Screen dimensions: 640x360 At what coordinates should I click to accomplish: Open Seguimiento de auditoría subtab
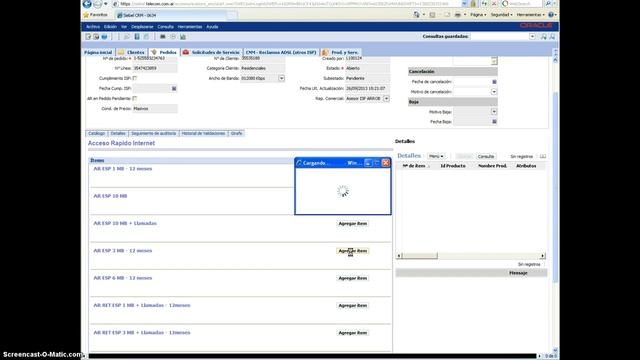pos(153,133)
